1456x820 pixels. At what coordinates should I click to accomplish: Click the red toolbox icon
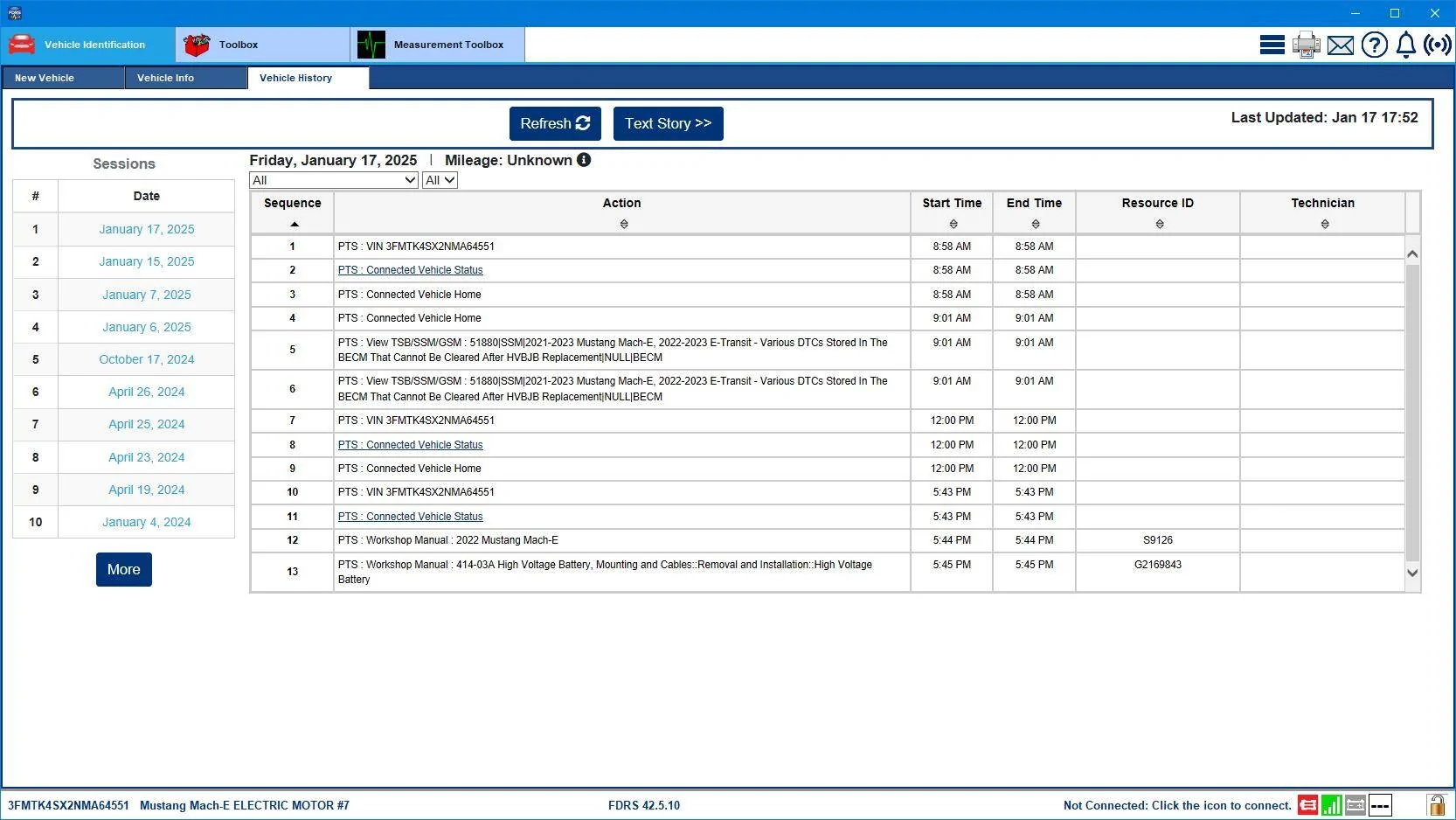tap(197, 45)
